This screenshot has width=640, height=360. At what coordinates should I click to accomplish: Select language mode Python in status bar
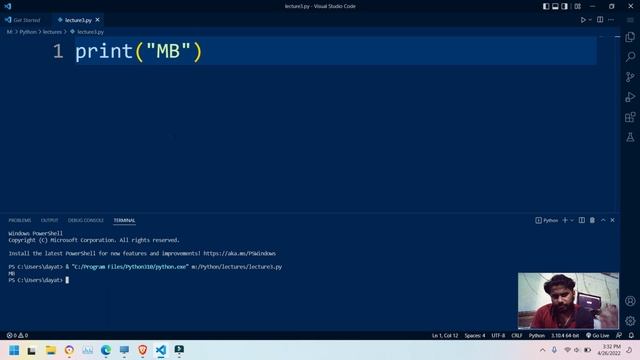pyautogui.click(x=537, y=336)
